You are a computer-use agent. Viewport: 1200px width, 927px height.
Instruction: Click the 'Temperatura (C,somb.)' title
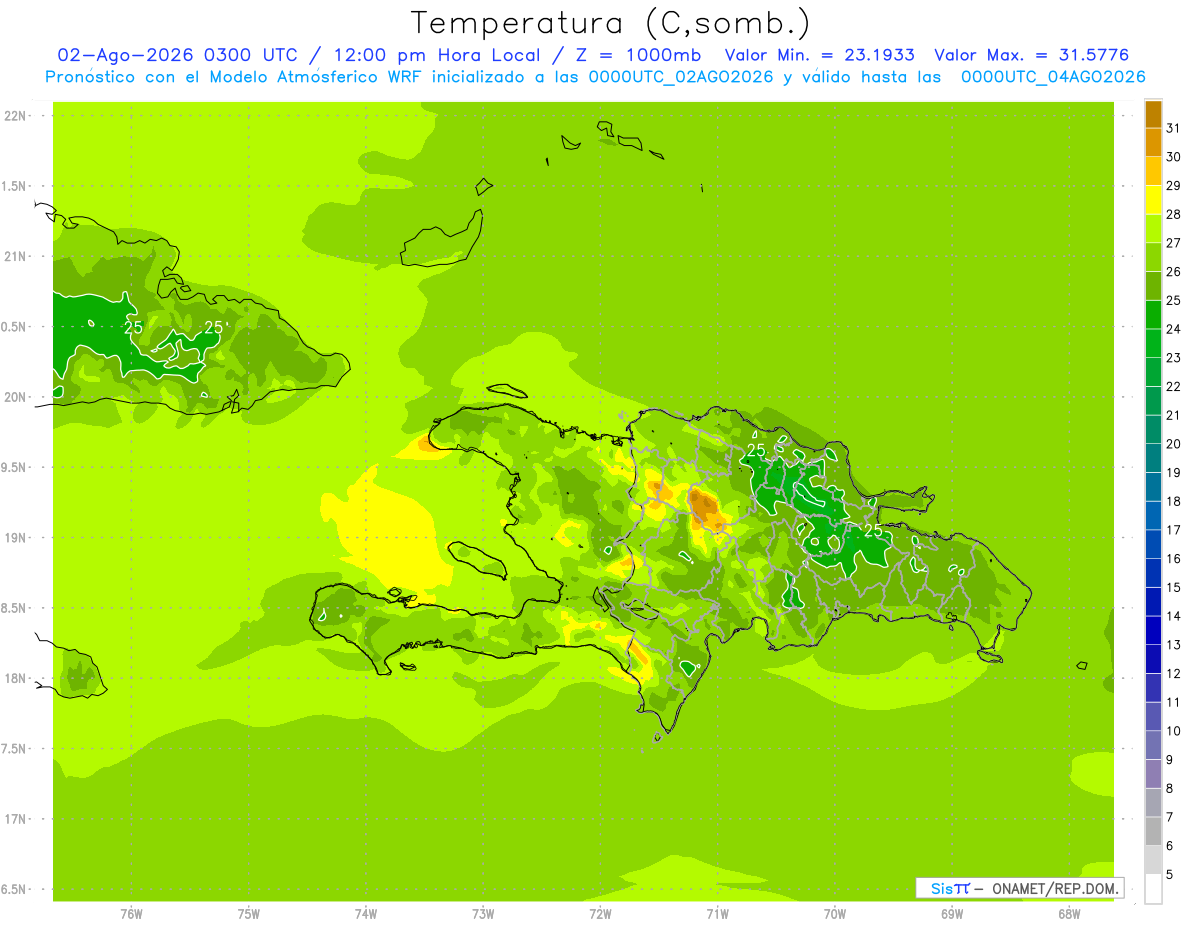[611, 23]
